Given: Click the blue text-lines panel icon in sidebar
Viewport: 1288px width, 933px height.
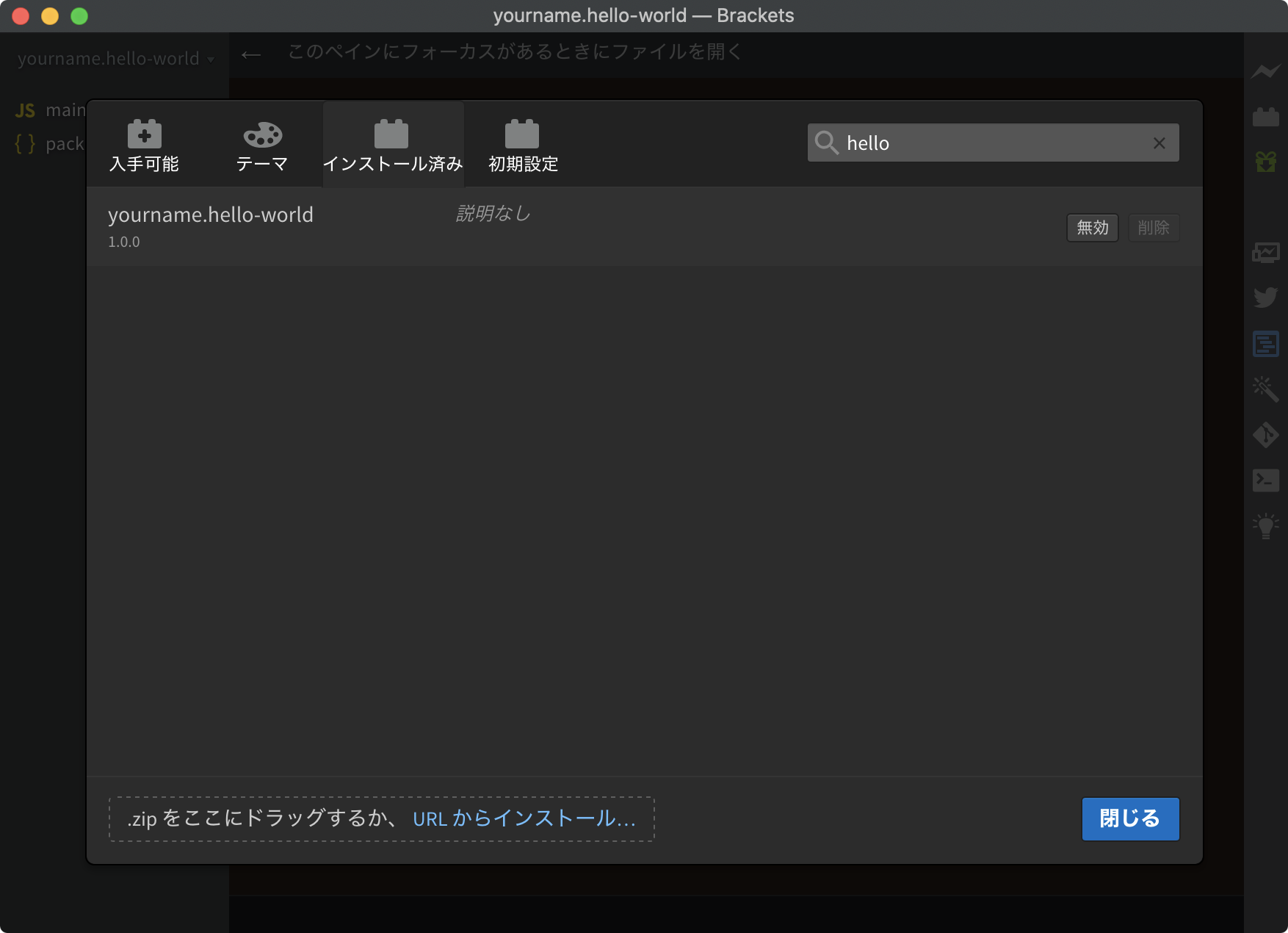Looking at the screenshot, I should click(x=1265, y=344).
